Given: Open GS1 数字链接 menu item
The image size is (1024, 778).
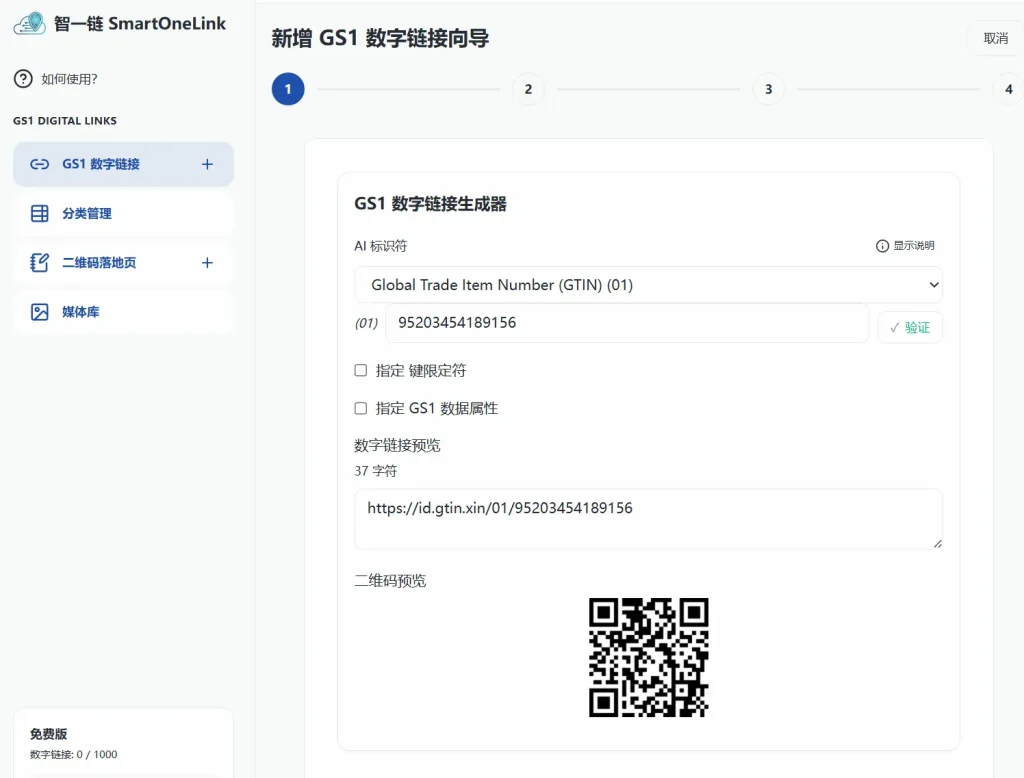Looking at the screenshot, I should tap(123, 164).
